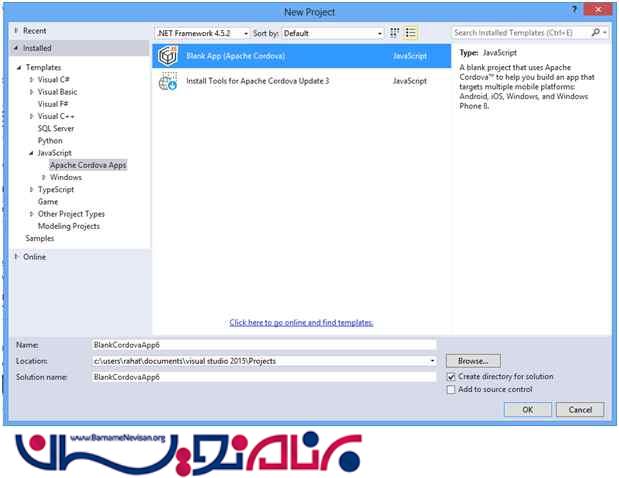Image resolution: width=619 pixels, height=478 pixels.
Task: Expand the Visual C# node arrow
Action: (31, 80)
